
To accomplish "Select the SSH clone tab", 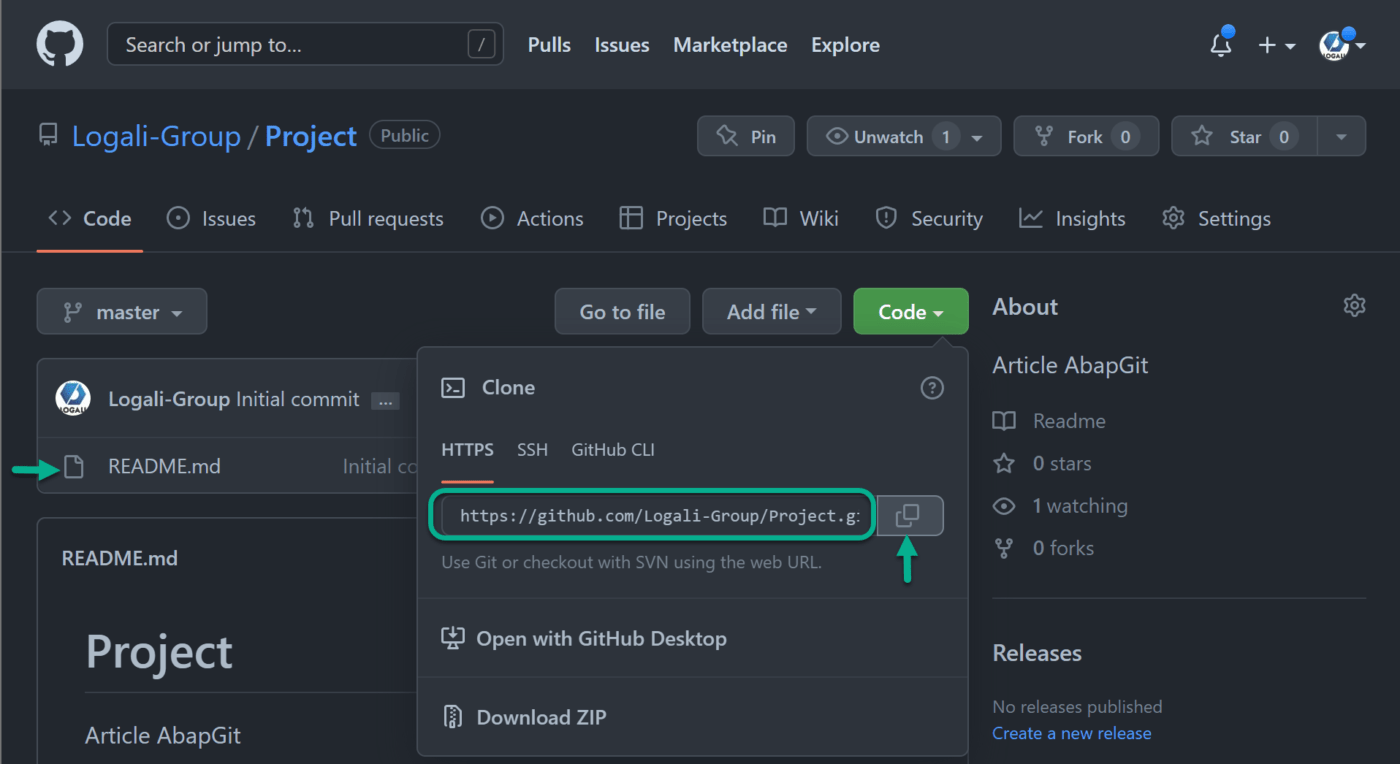I will tap(532, 450).
